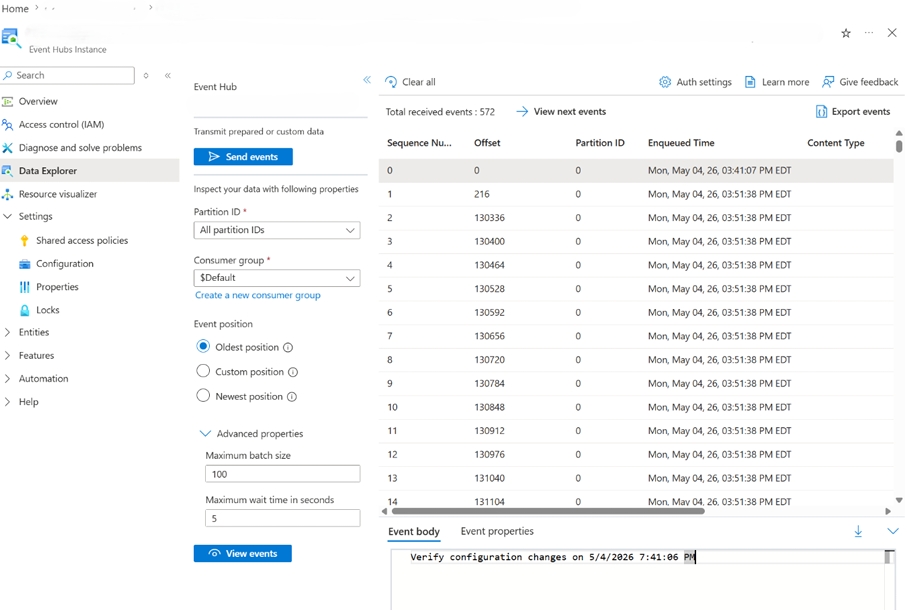Select Custom position radio button
The image size is (907, 611).
[203, 371]
